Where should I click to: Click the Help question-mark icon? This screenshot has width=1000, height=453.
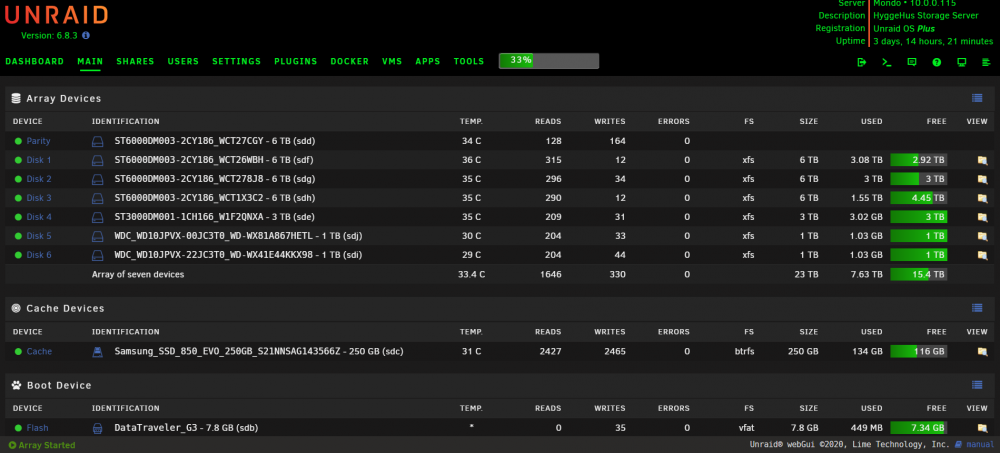937,62
